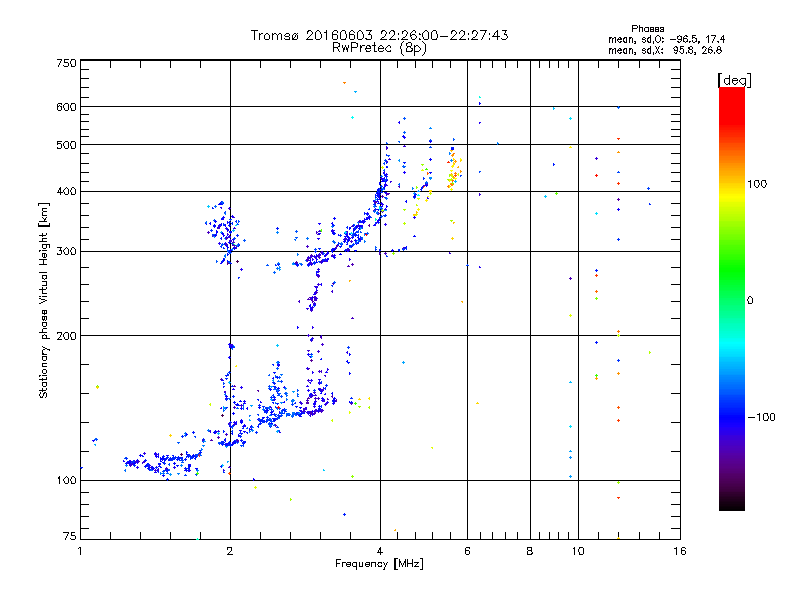Click the 4 tick on the frequency axis
This screenshot has width=800, height=600.
pos(380,552)
